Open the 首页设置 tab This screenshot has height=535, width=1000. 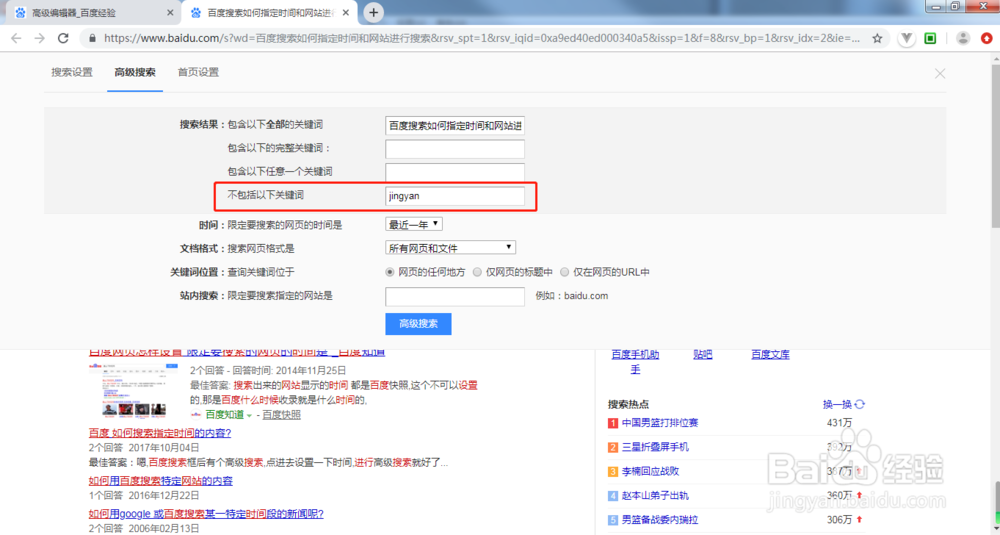tap(198, 72)
